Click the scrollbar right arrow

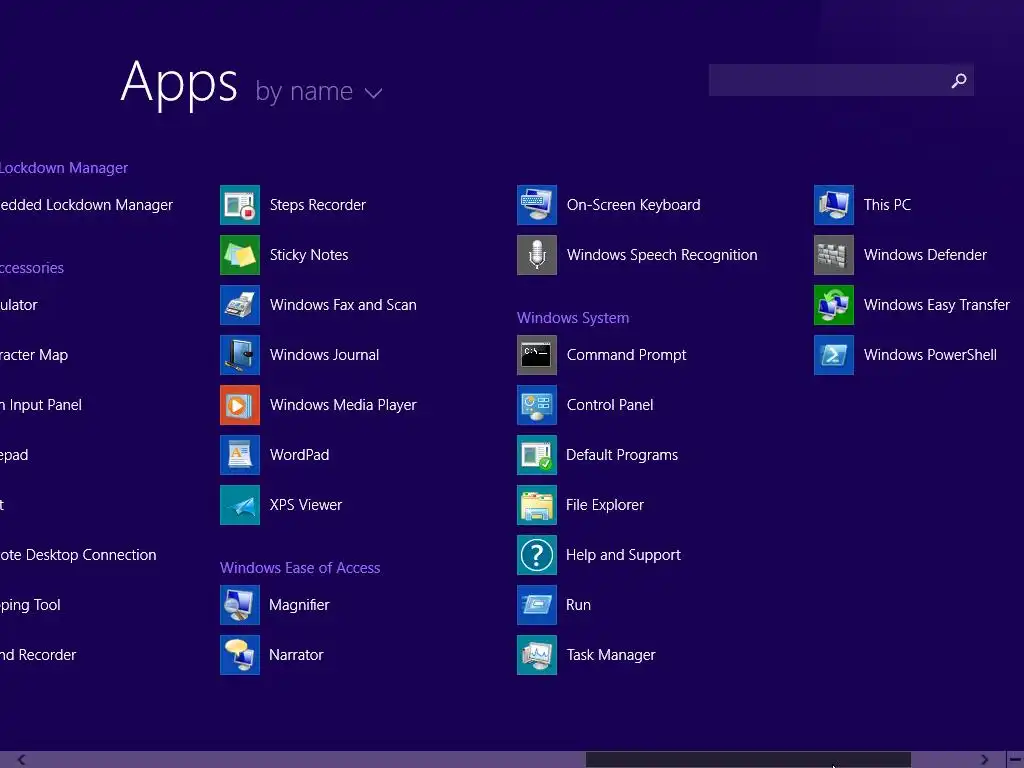[x=985, y=760]
